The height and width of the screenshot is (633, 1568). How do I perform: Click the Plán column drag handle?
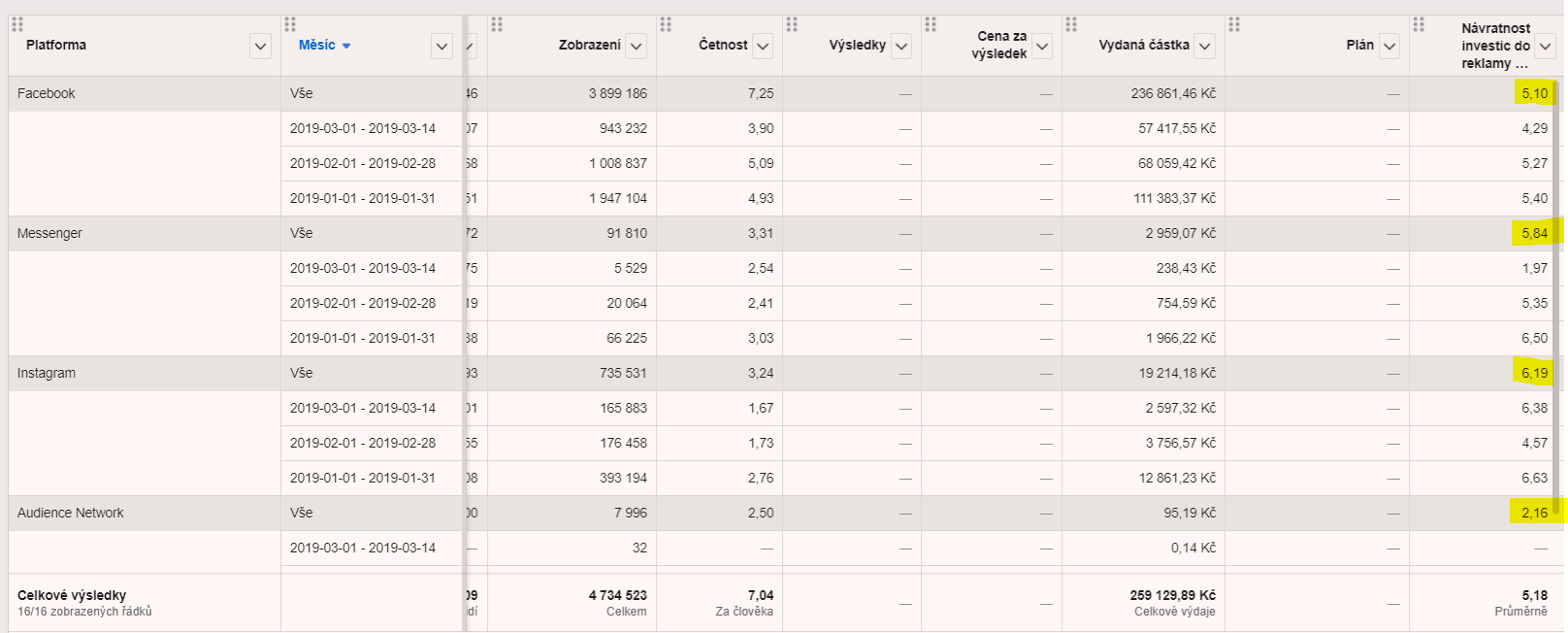[1234, 24]
